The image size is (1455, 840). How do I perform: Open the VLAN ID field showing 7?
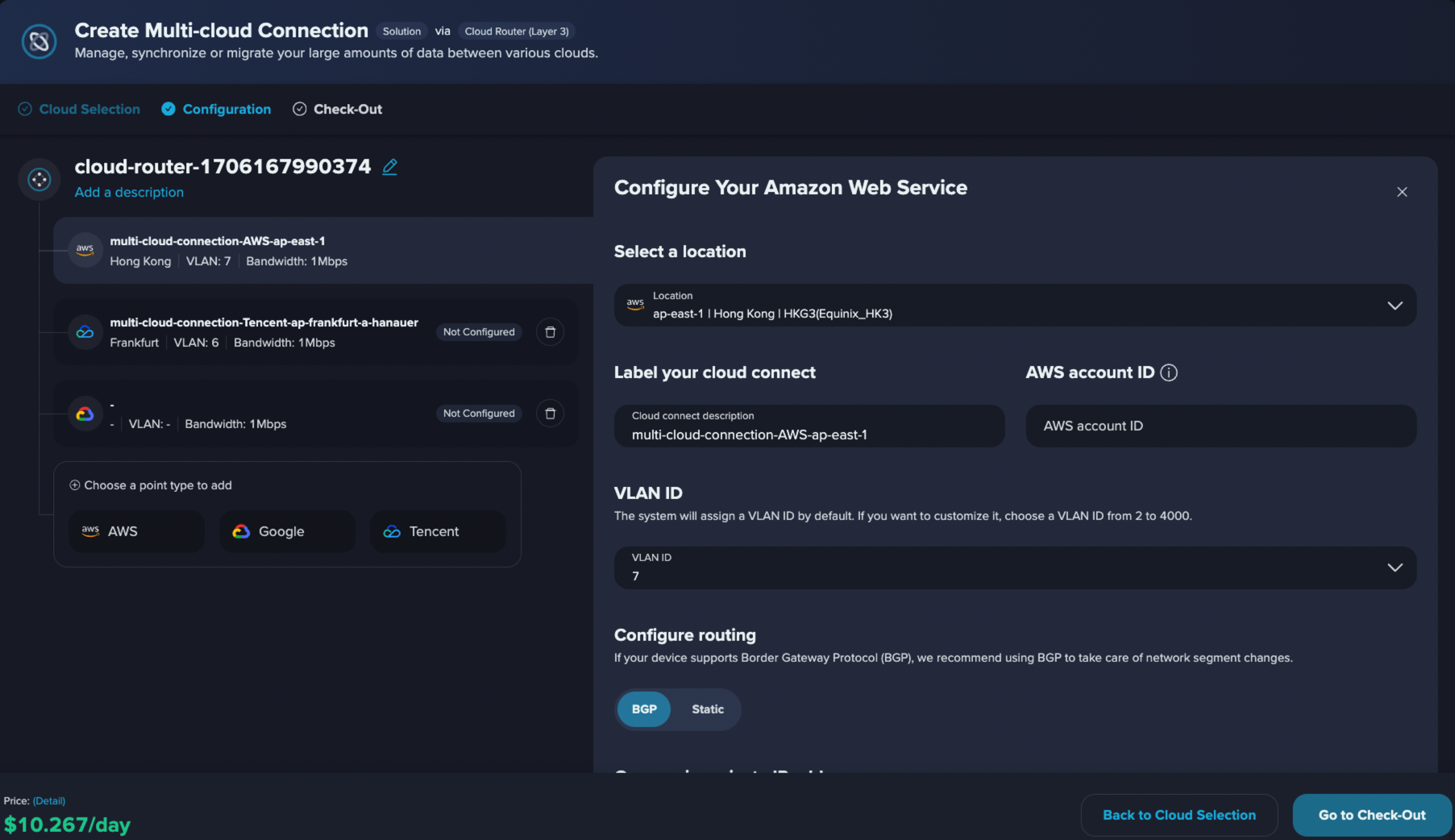(1015, 568)
